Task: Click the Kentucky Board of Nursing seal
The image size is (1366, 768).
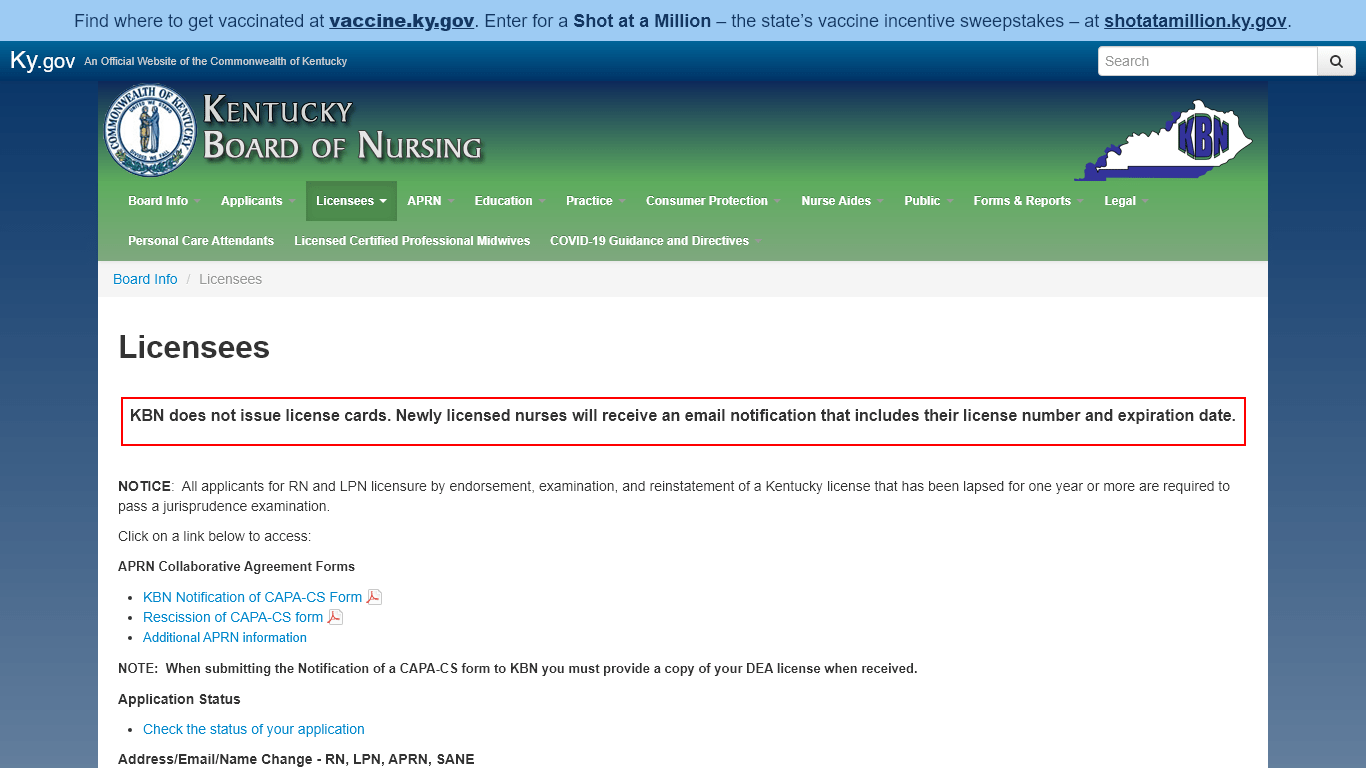Action: coord(148,130)
